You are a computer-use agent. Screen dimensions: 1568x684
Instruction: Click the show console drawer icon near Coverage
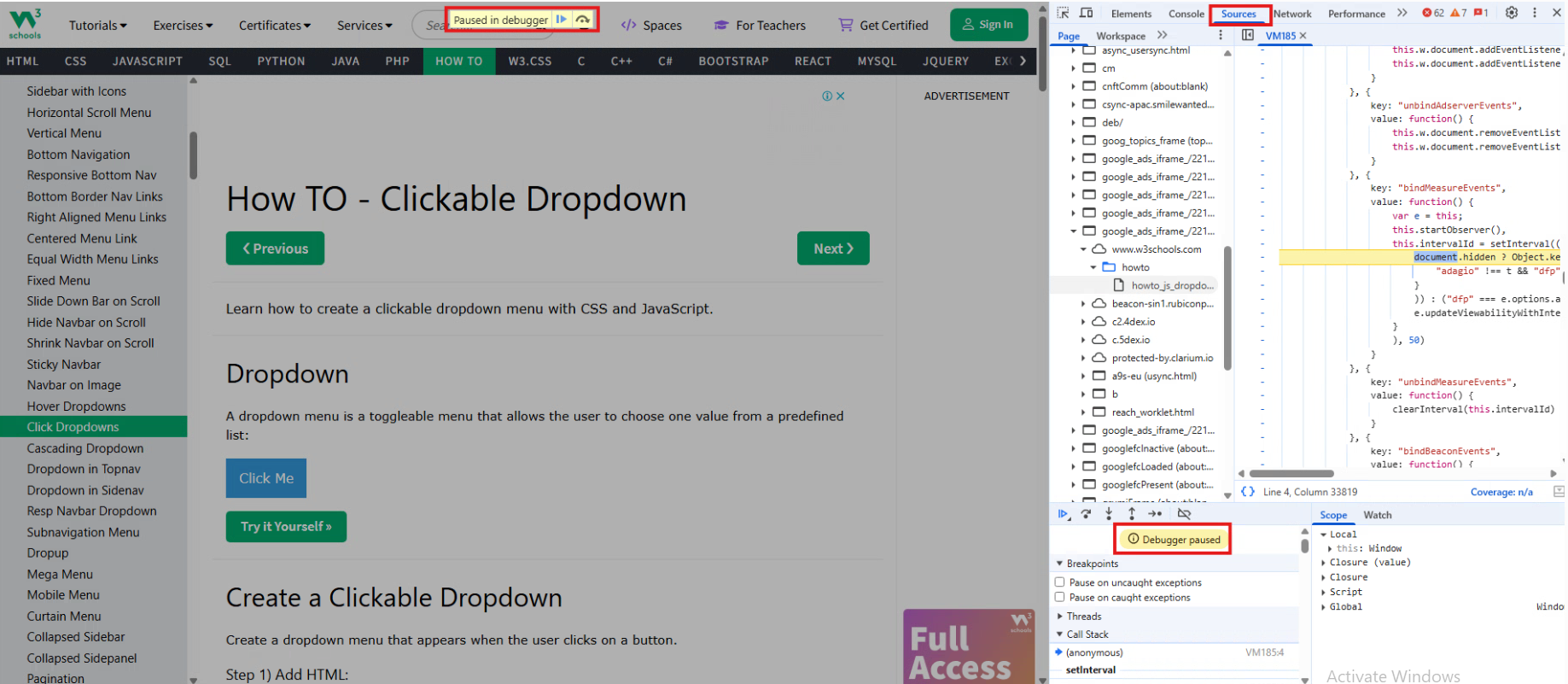[x=1559, y=492]
